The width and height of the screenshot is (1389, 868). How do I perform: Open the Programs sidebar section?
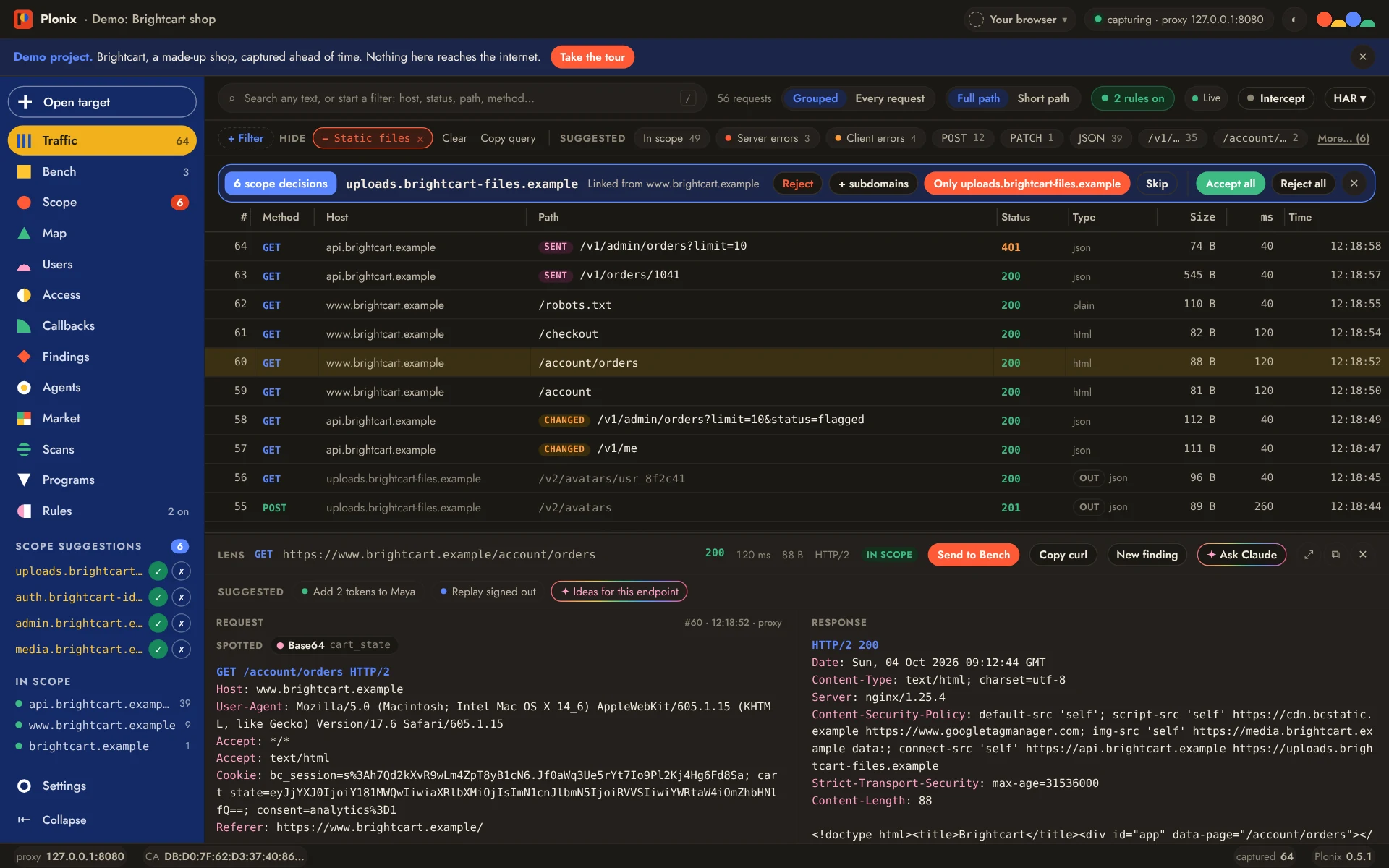102,480
